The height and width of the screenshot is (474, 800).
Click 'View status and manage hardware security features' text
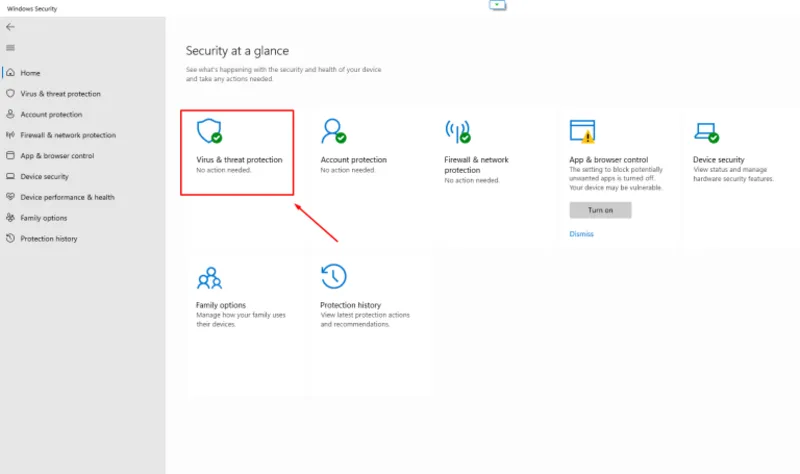coord(733,174)
